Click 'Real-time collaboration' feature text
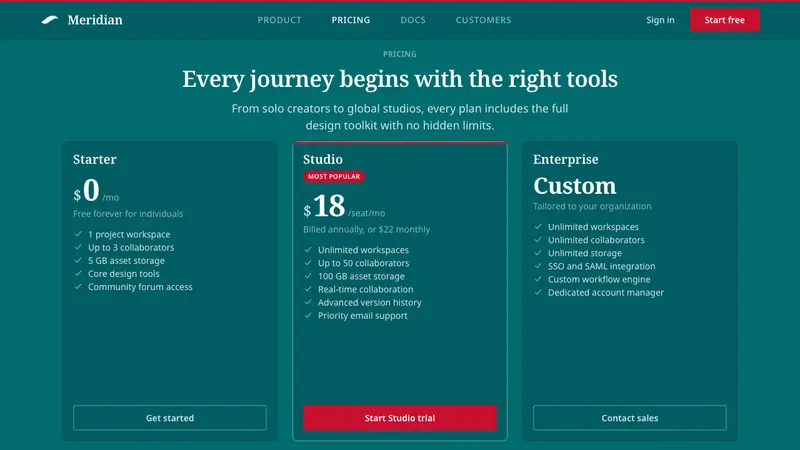800x450 pixels. coord(366,289)
